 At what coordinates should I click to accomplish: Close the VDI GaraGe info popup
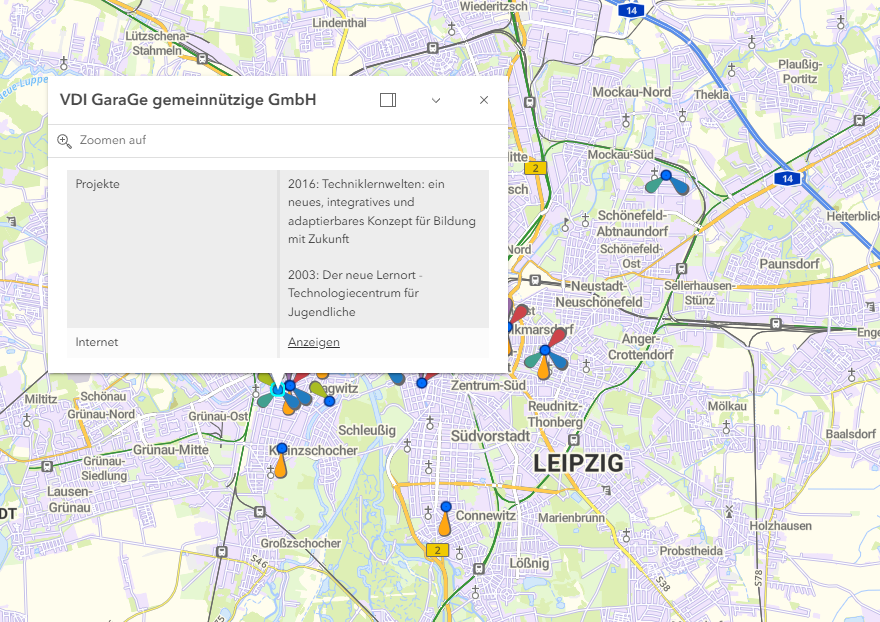point(484,100)
